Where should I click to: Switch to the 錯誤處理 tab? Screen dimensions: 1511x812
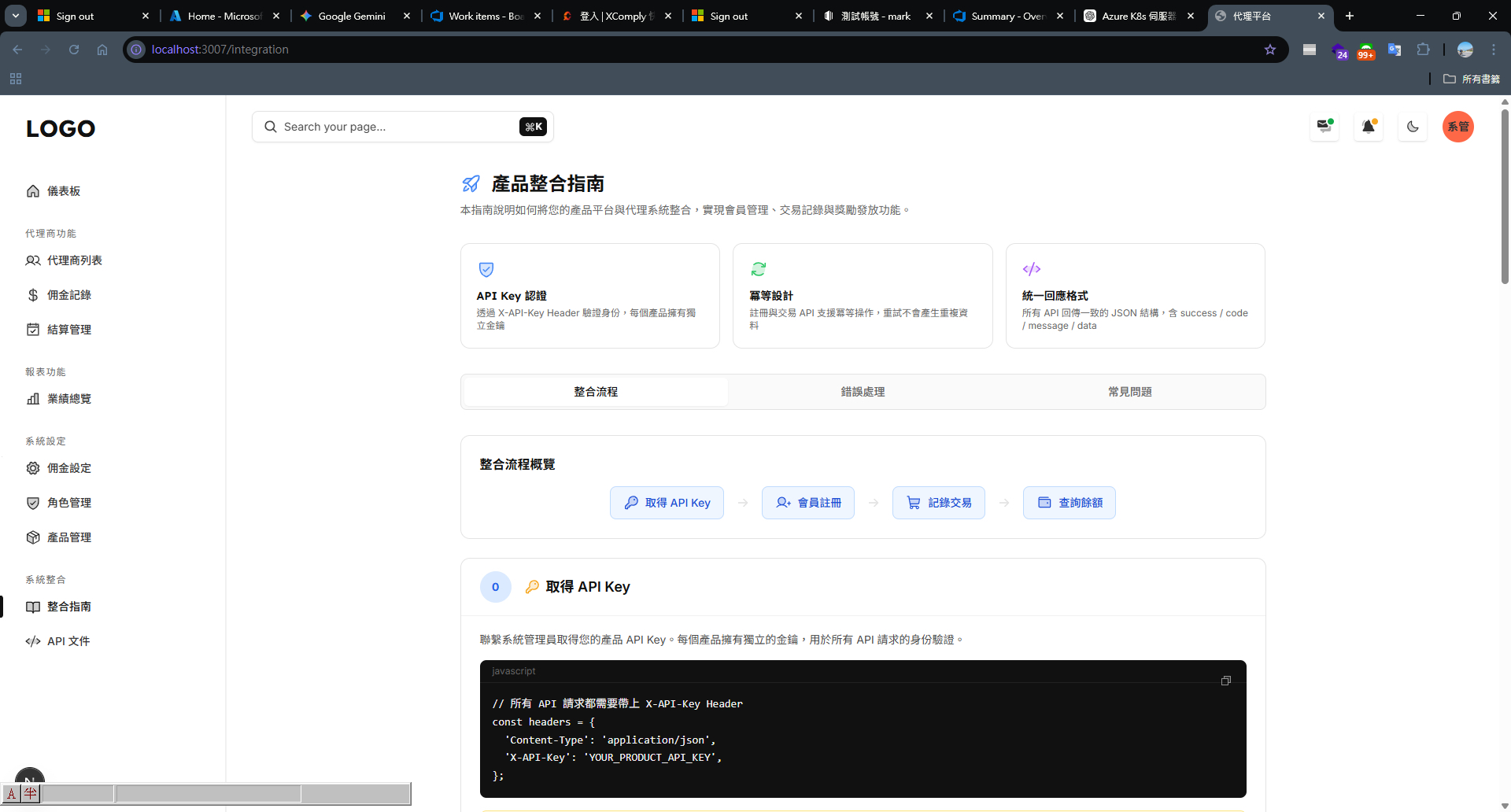coord(863,391)
